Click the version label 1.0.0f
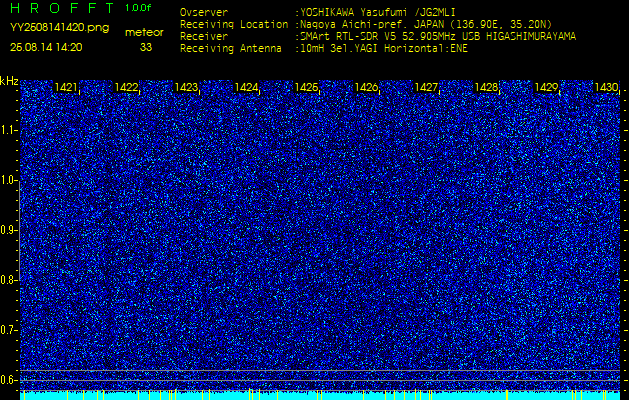 138,8
